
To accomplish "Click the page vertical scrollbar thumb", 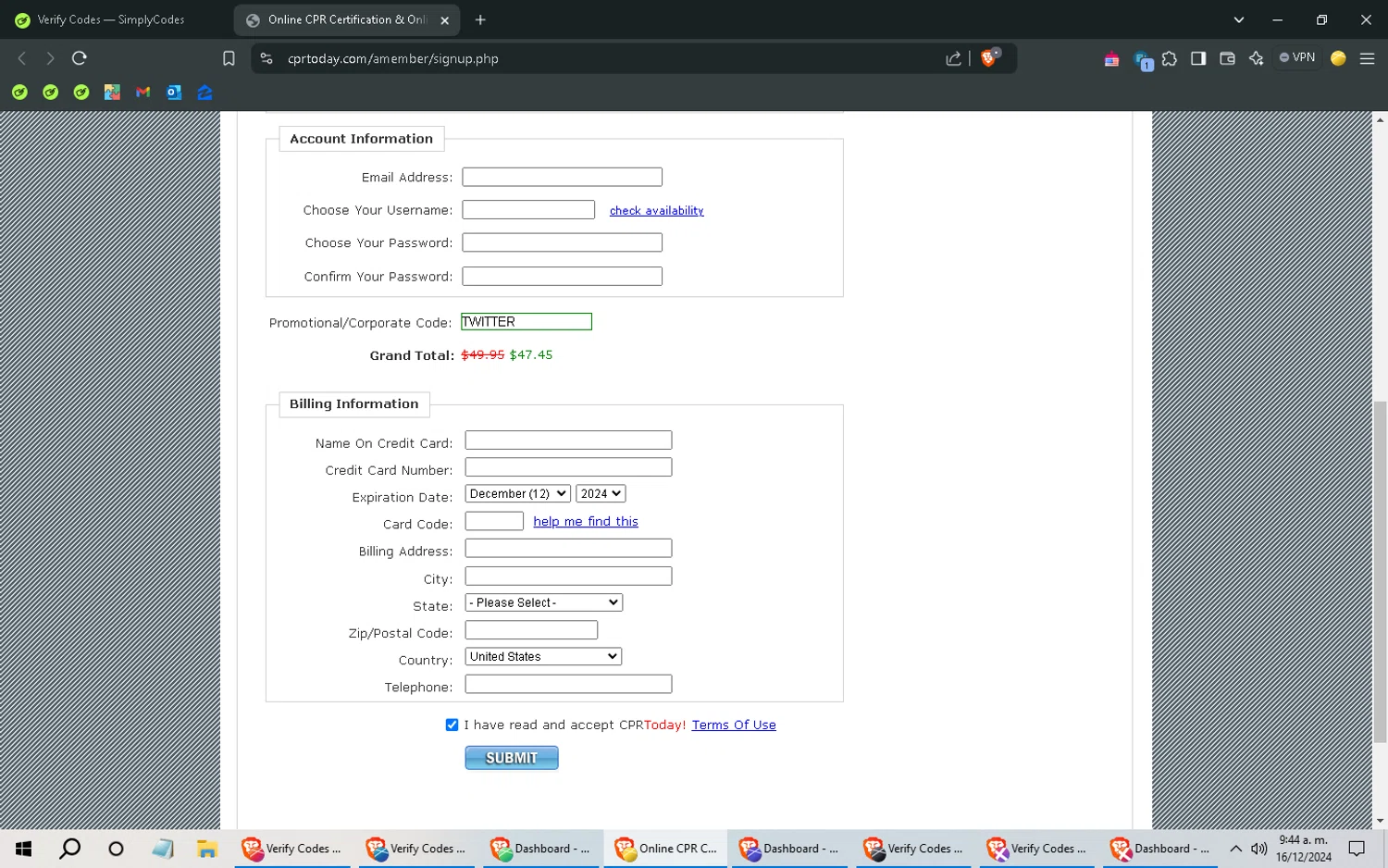I will [1380, 572].
